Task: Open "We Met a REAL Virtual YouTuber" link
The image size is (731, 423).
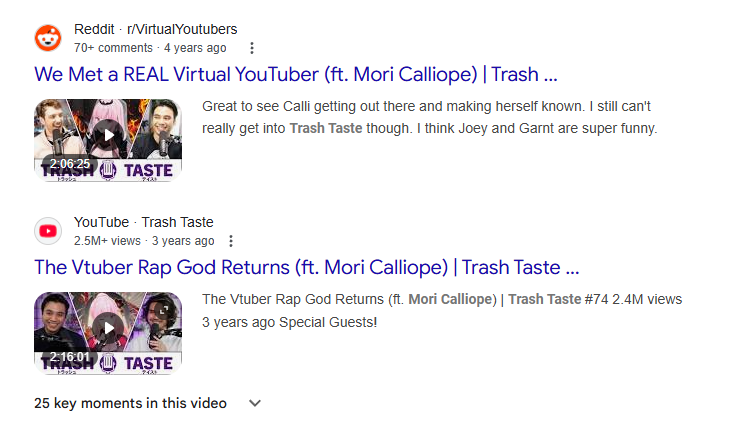Action: coord(295,75)
